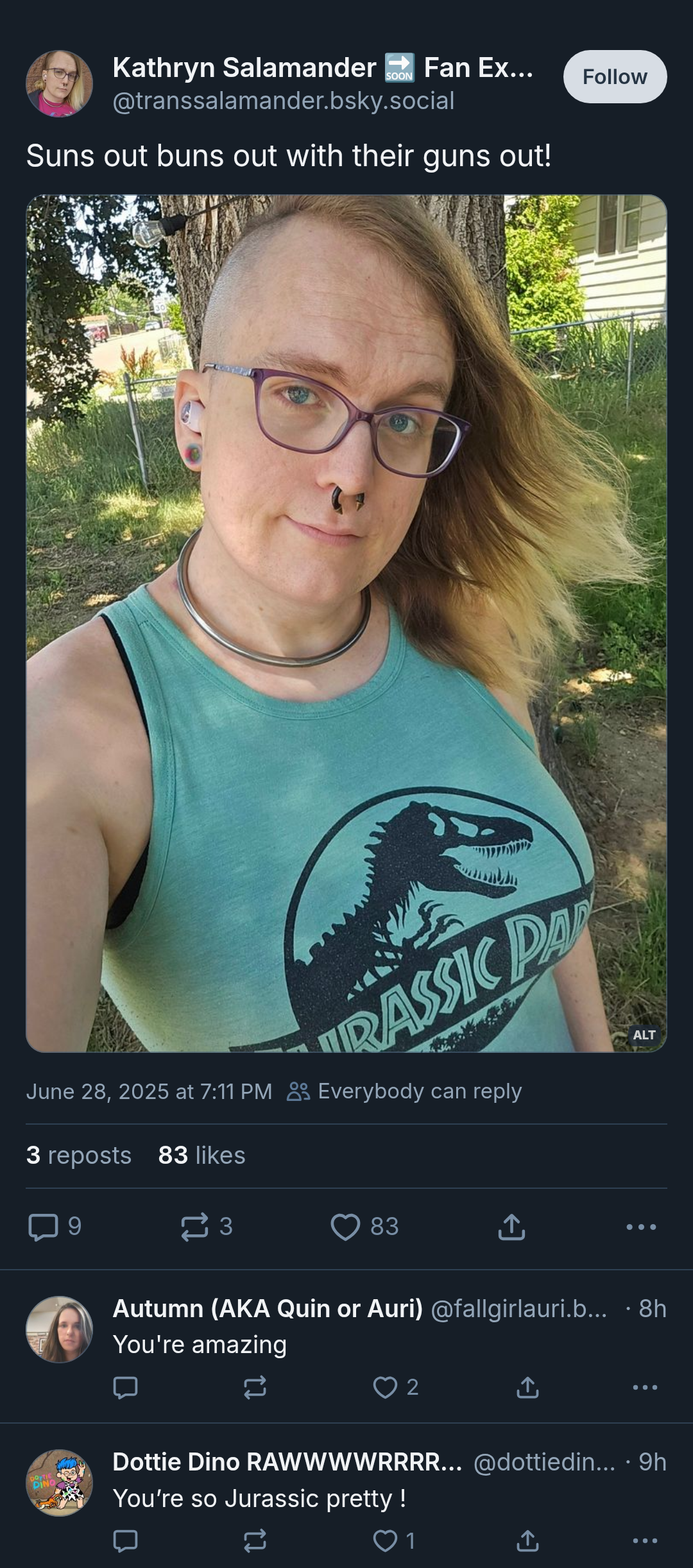Open the @transsalamander.bsky.social handle link

click(x=284, y=101)
